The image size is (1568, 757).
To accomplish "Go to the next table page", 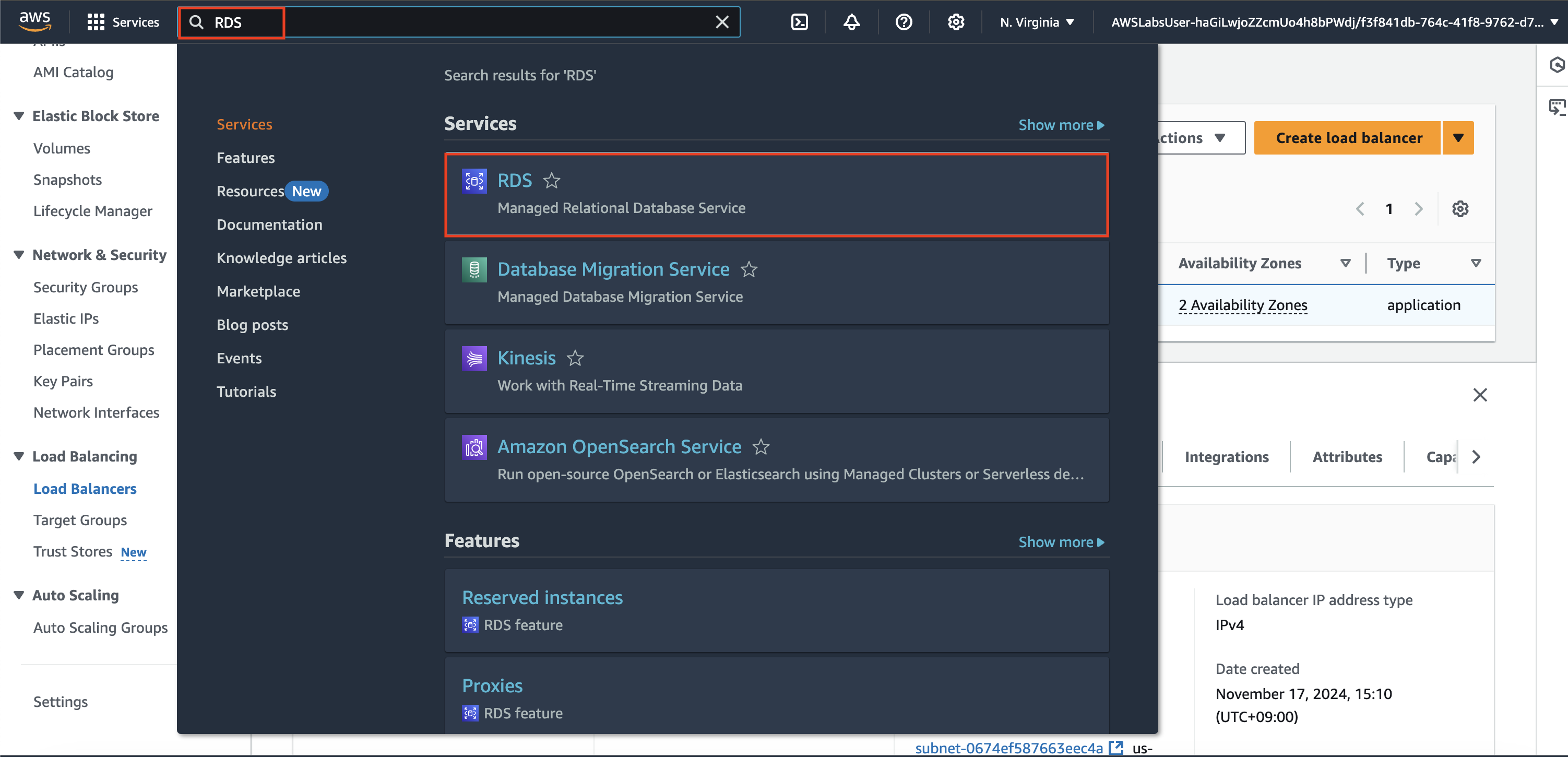I will coord(1419,209).
